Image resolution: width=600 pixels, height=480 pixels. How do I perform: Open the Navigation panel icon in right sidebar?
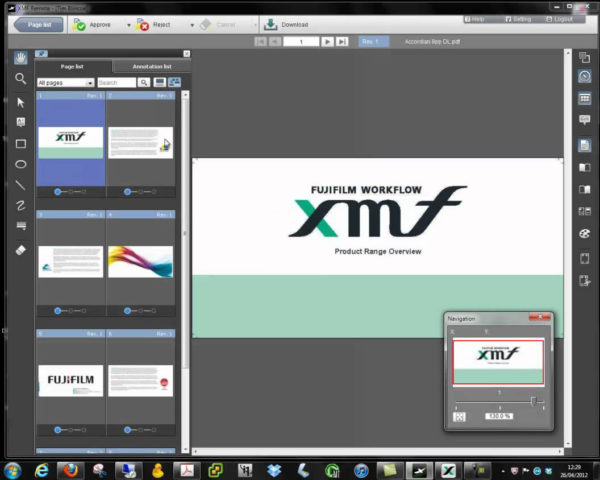coord(584,77)
